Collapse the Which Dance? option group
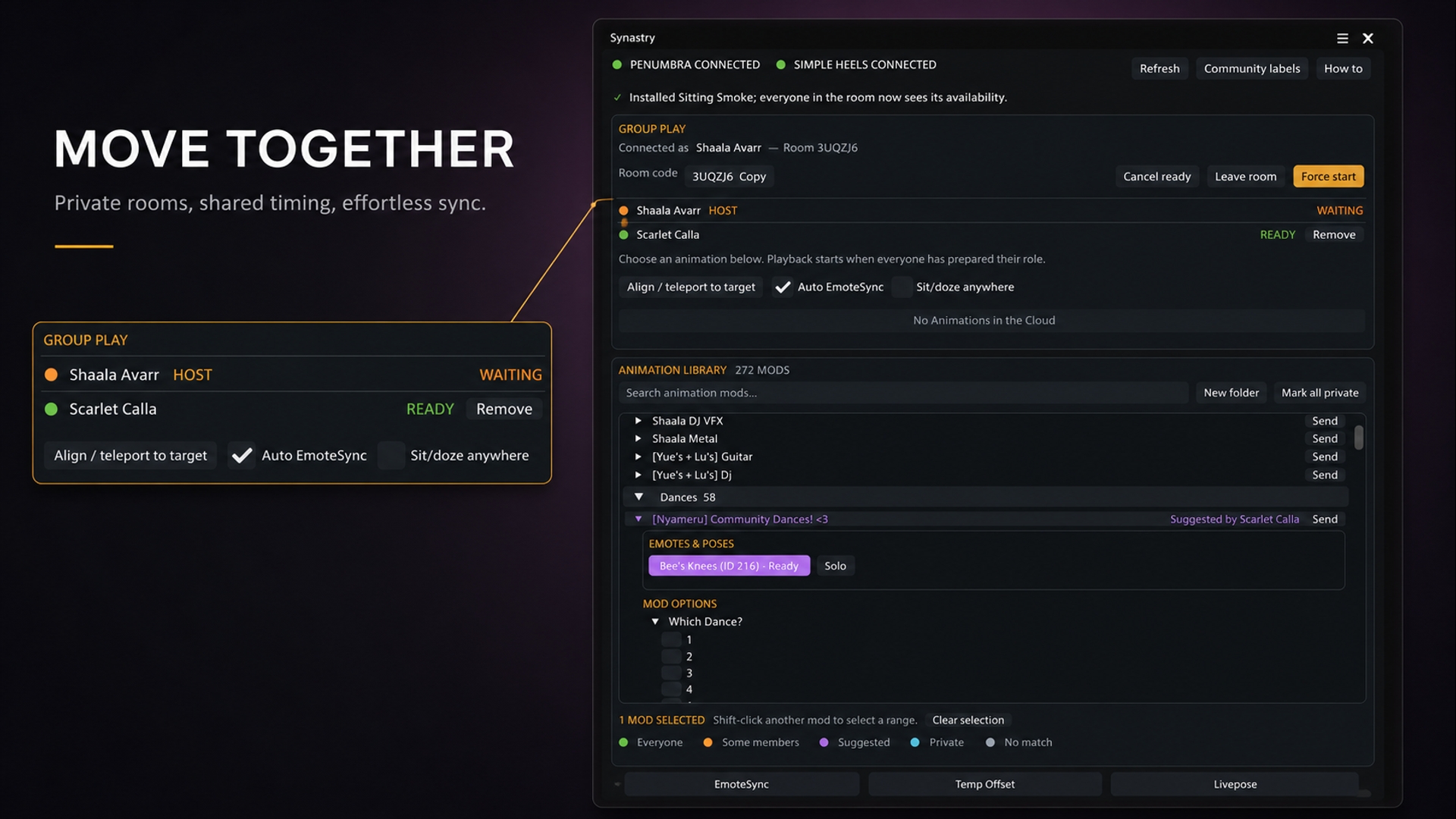 point(655,621)
